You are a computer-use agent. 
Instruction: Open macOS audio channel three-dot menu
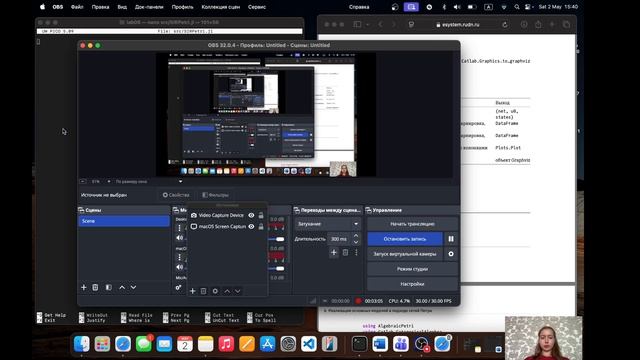[x=179, y=257]
